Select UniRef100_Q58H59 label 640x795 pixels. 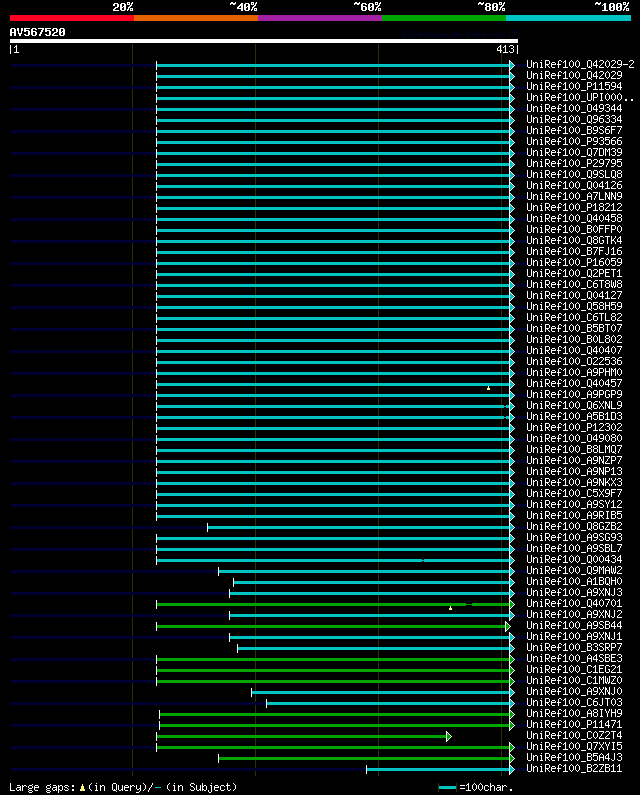pos(574,307)
